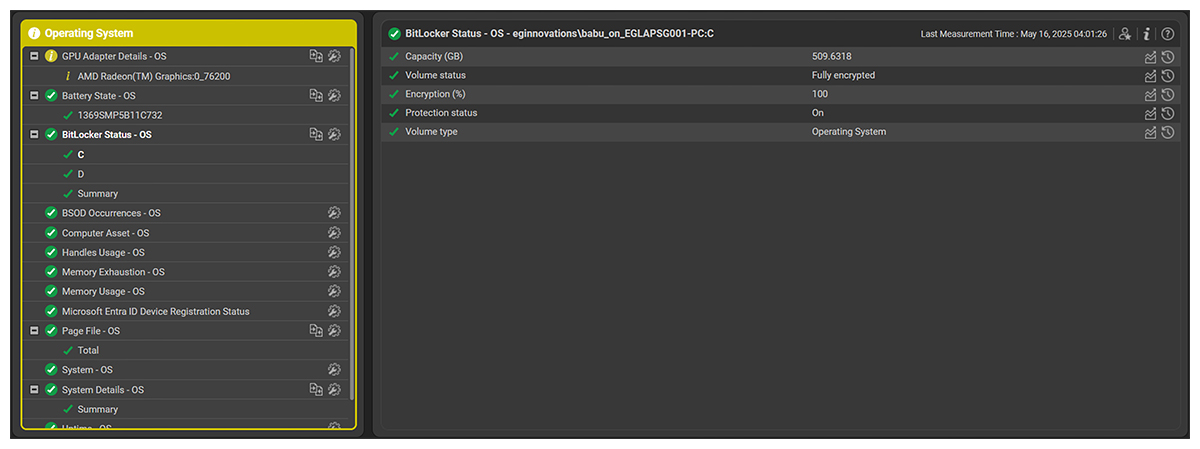Open the help question mark icon
Image resolution: width=1200 pixels, height=449 pixels.
click(1167, 34)
